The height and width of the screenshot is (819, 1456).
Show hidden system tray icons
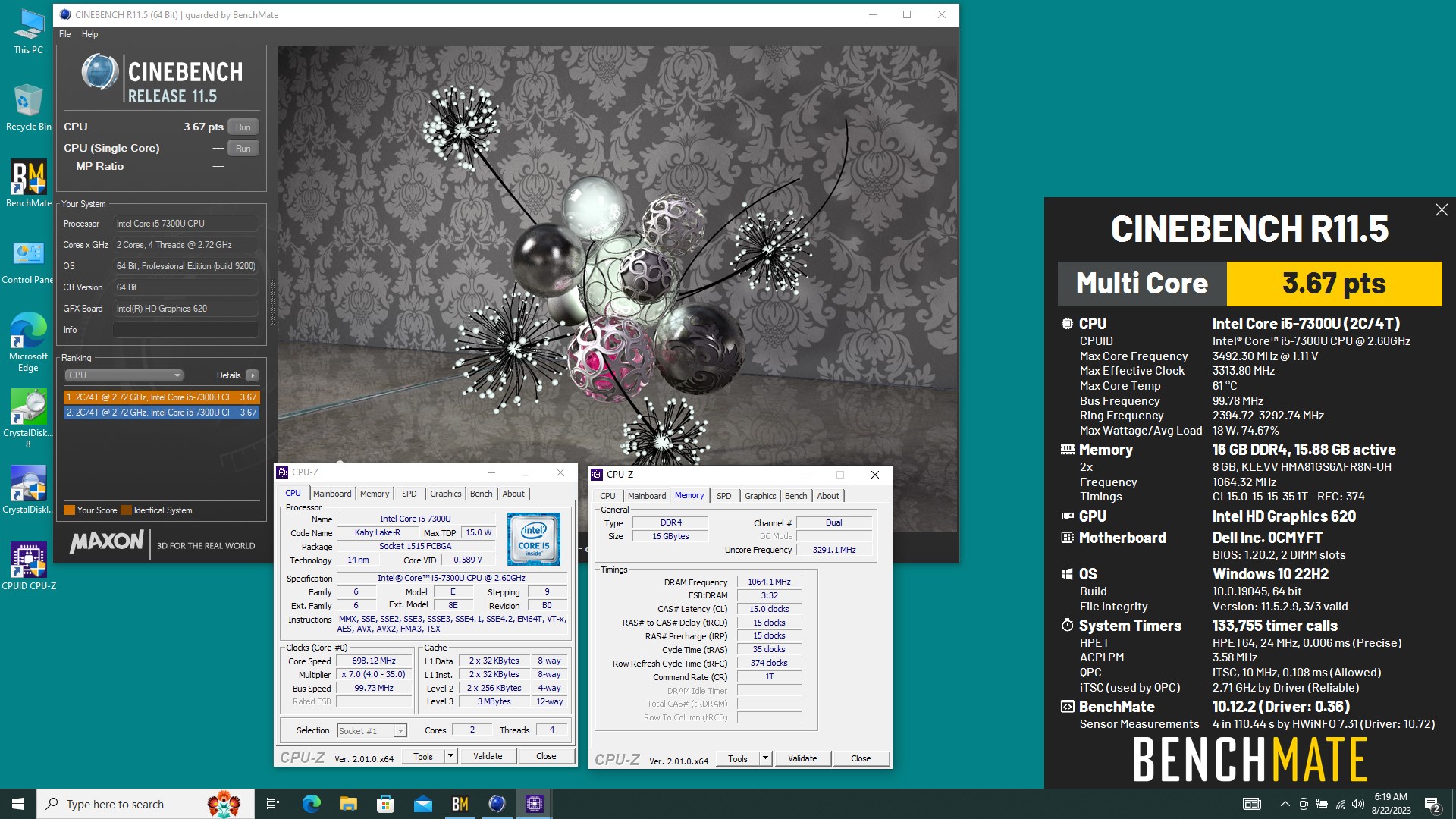[x=1285, y=804]
